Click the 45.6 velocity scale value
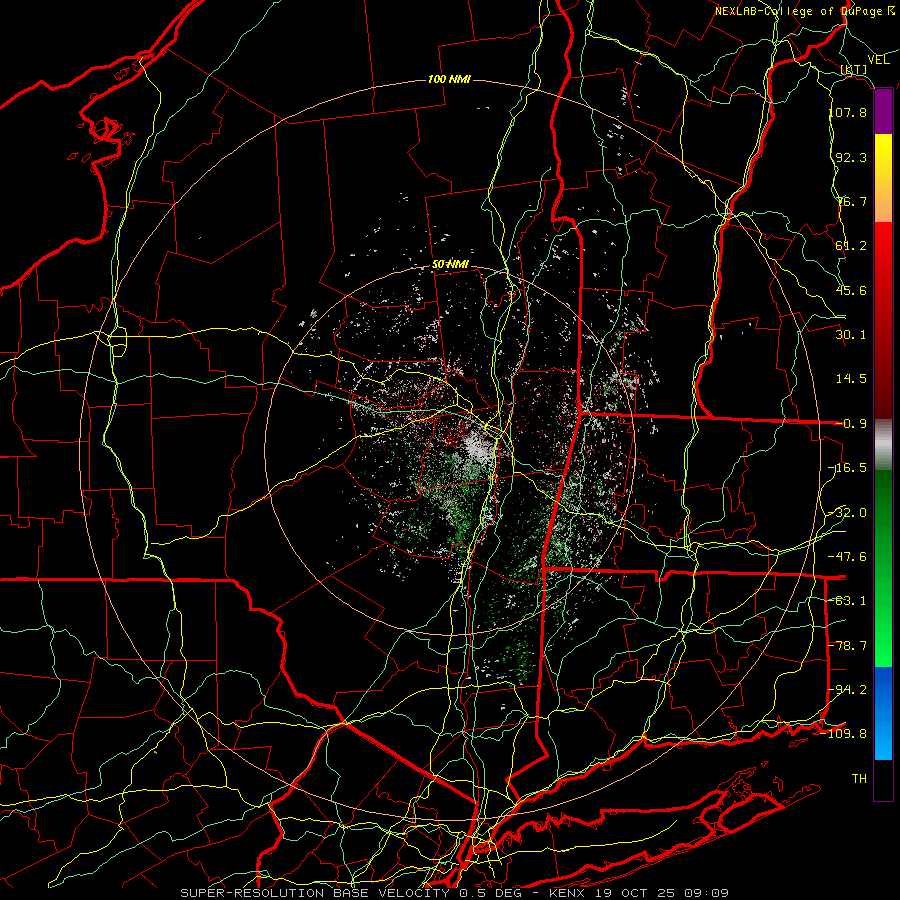The height and width of the screenshot is (900, 900). (x=851, y=290)
